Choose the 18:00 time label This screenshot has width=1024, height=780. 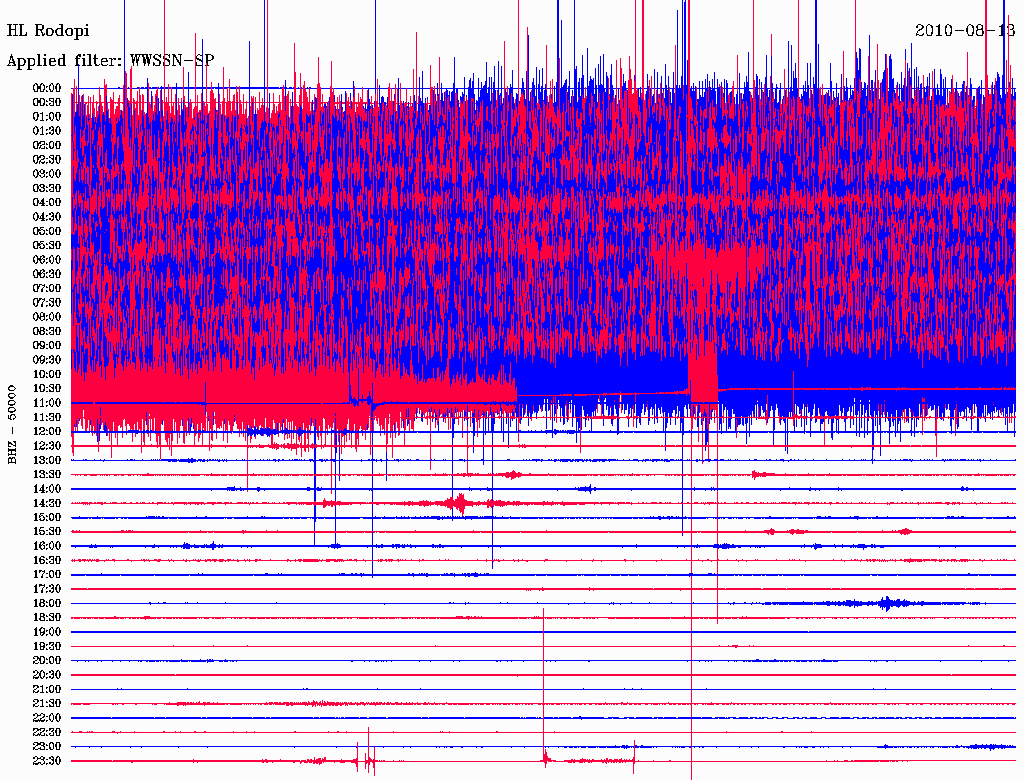tap(48, 603)
